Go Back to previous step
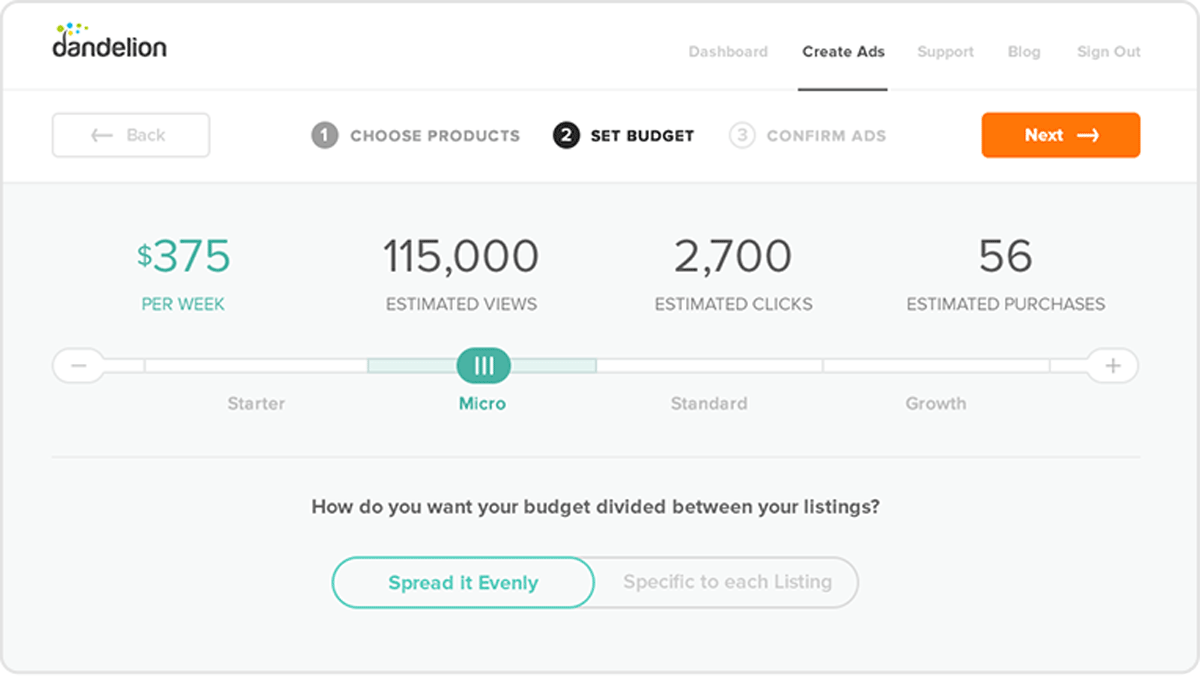 (x=131, y=135)
